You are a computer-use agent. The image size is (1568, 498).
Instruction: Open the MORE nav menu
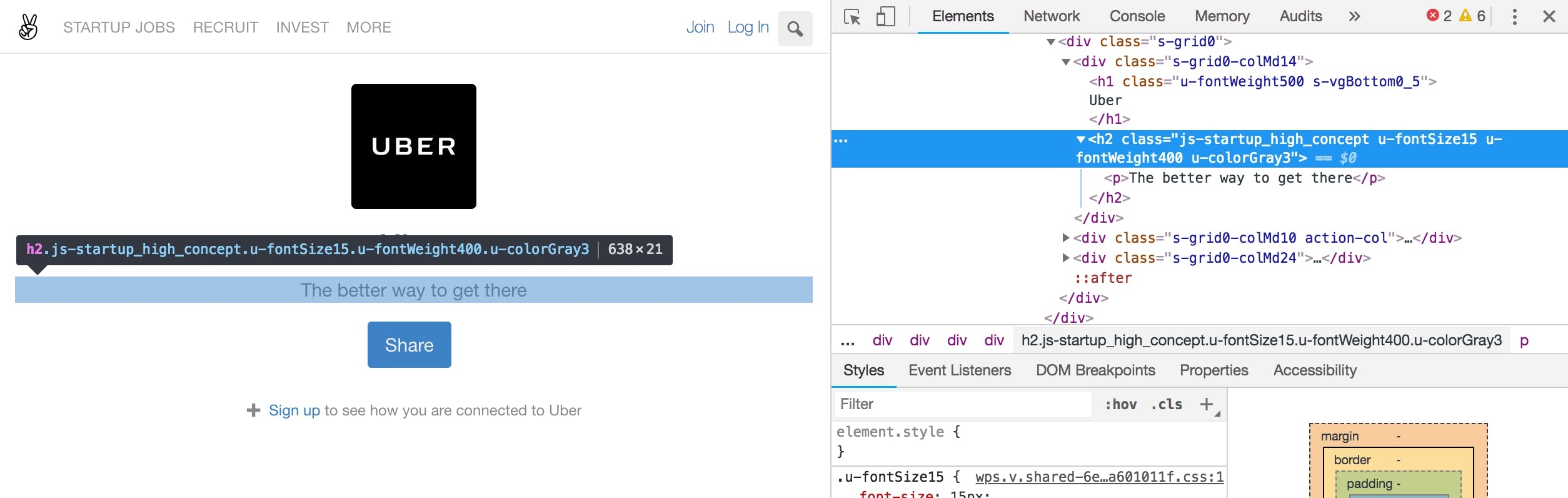pyautogui.click(x=369, y=28)
